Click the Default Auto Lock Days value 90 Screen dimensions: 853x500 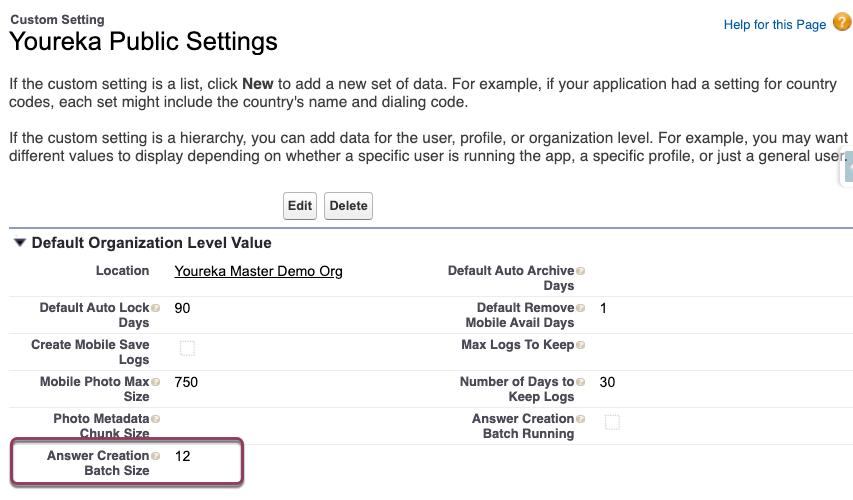[x=182, y=308]
